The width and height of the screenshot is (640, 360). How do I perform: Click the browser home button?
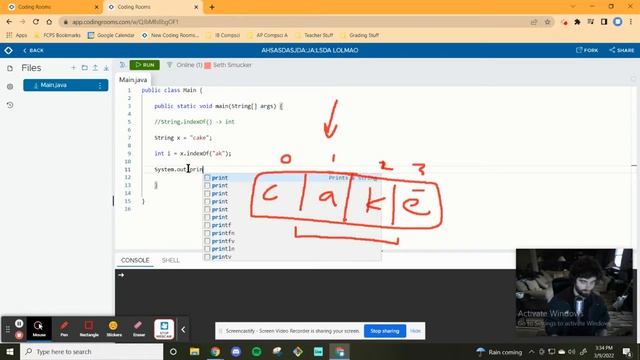pyautogui.click(x=49, y=22)
